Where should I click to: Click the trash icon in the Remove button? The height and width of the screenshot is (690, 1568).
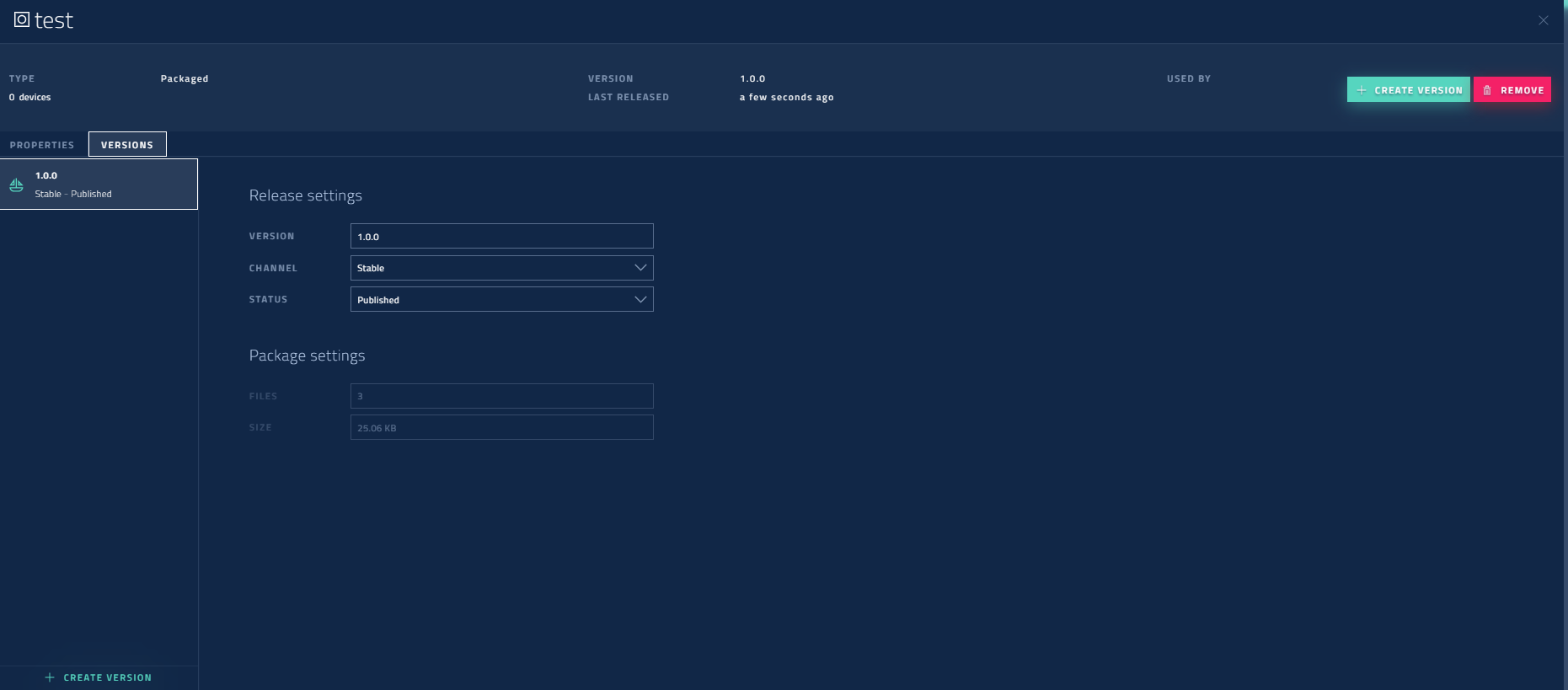(1487, 90)
